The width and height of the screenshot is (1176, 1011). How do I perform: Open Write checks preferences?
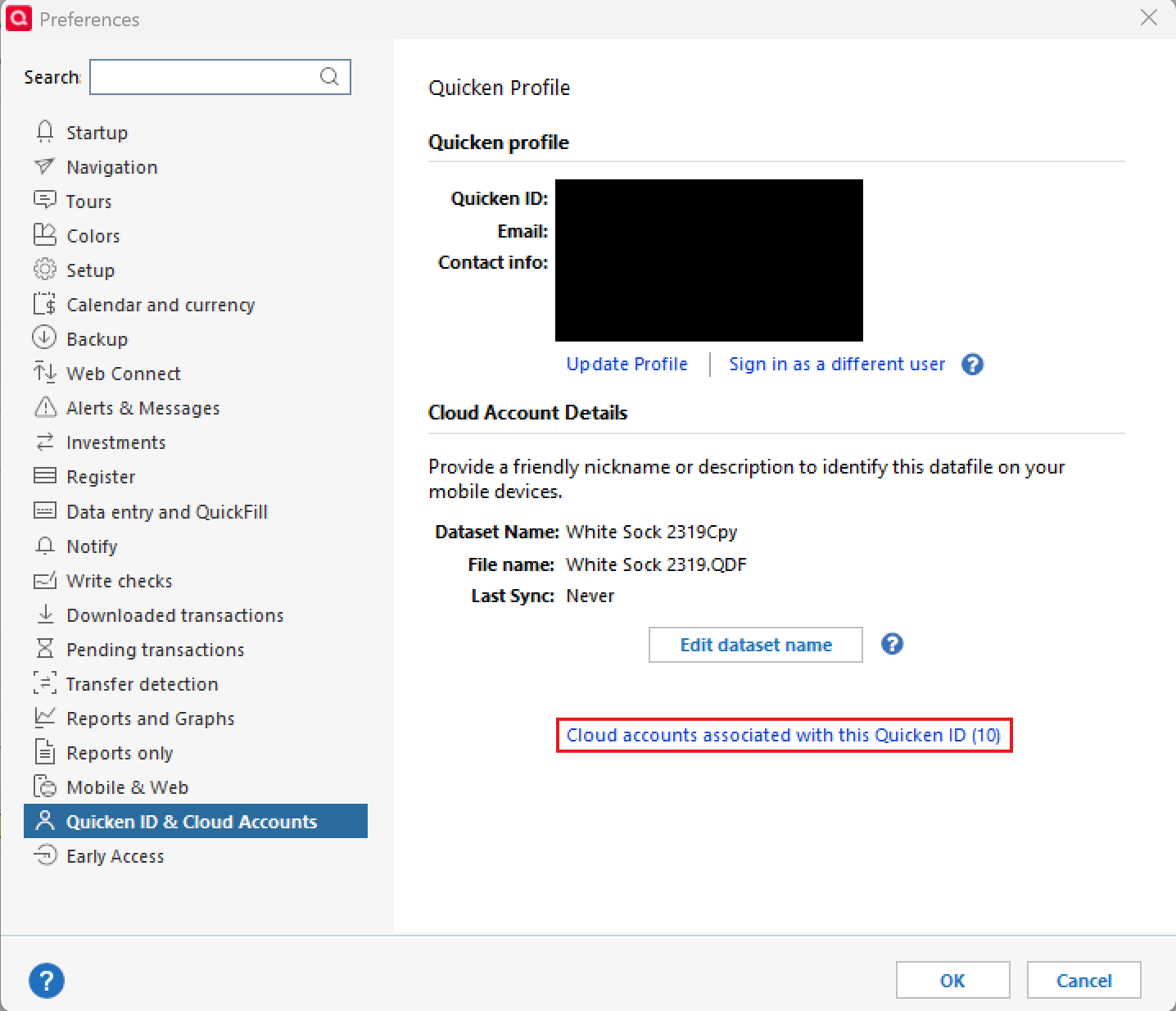(120, 581)
